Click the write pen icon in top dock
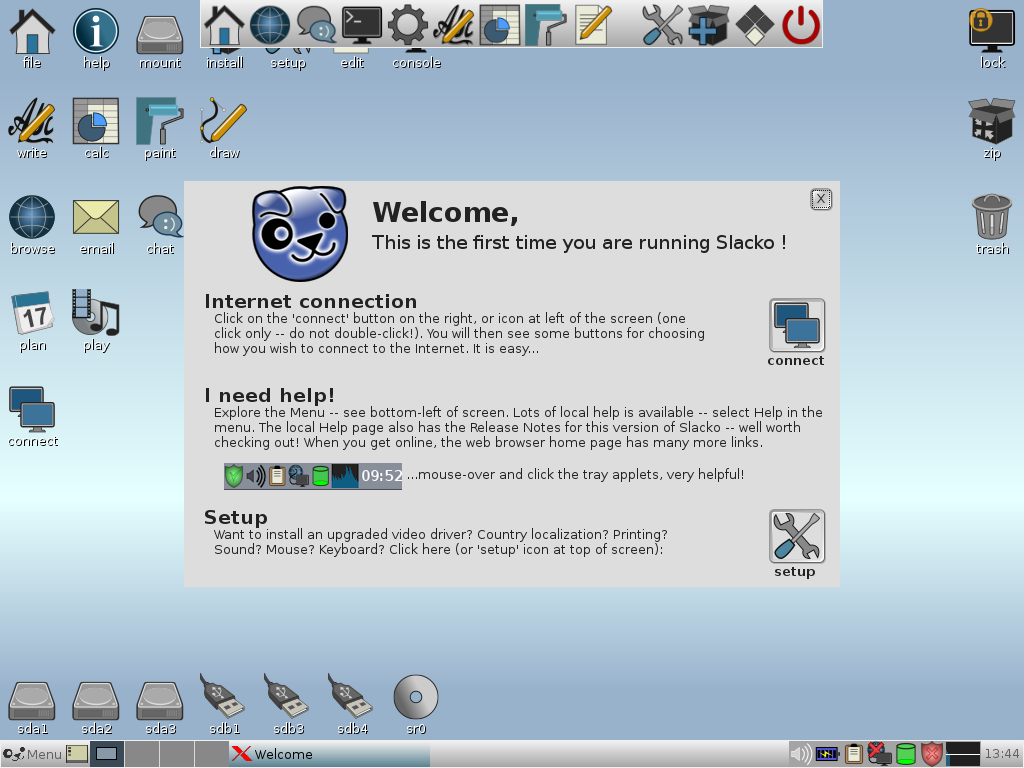Screen dimensions: 1024x768 pyautogui.click(x=454, y=25)
